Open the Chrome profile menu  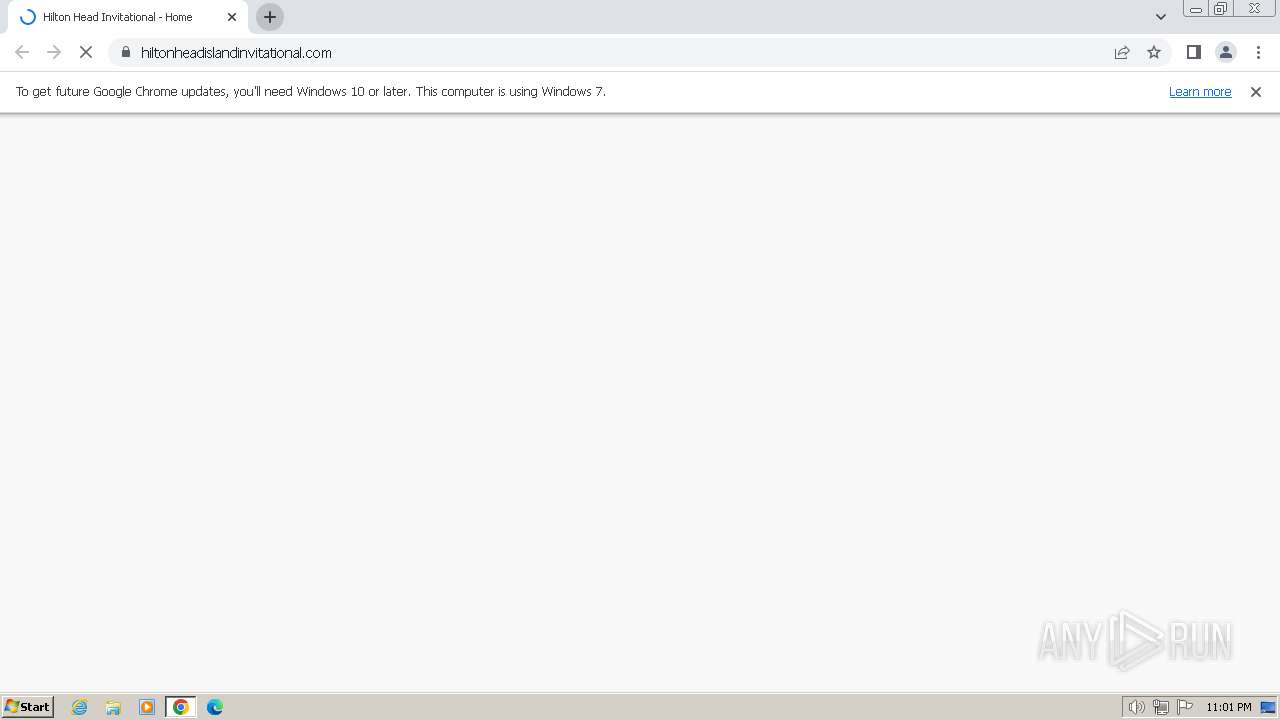pos(1226,52)
